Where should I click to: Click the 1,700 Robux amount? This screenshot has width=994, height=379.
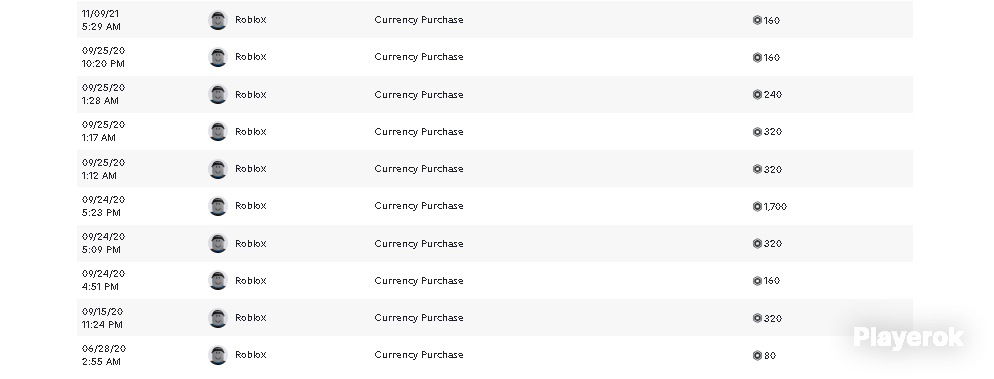(x=775, y=207)
